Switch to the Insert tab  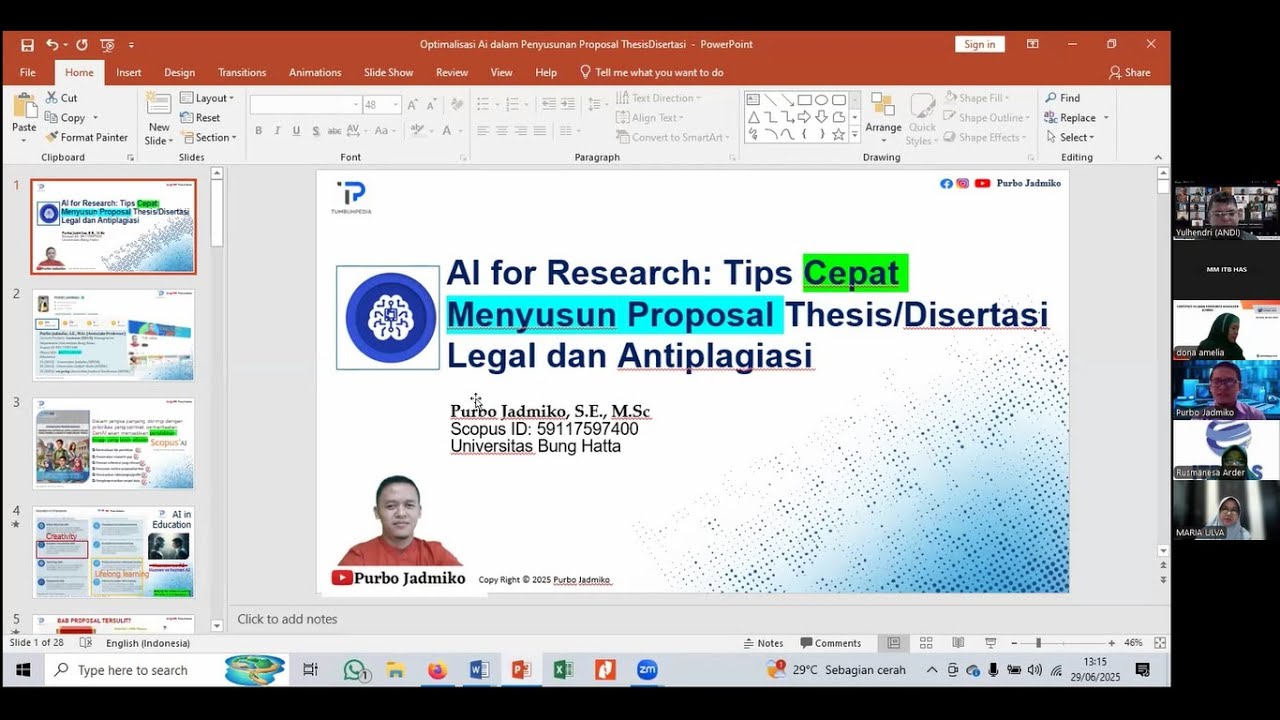[x=128, y=72]
